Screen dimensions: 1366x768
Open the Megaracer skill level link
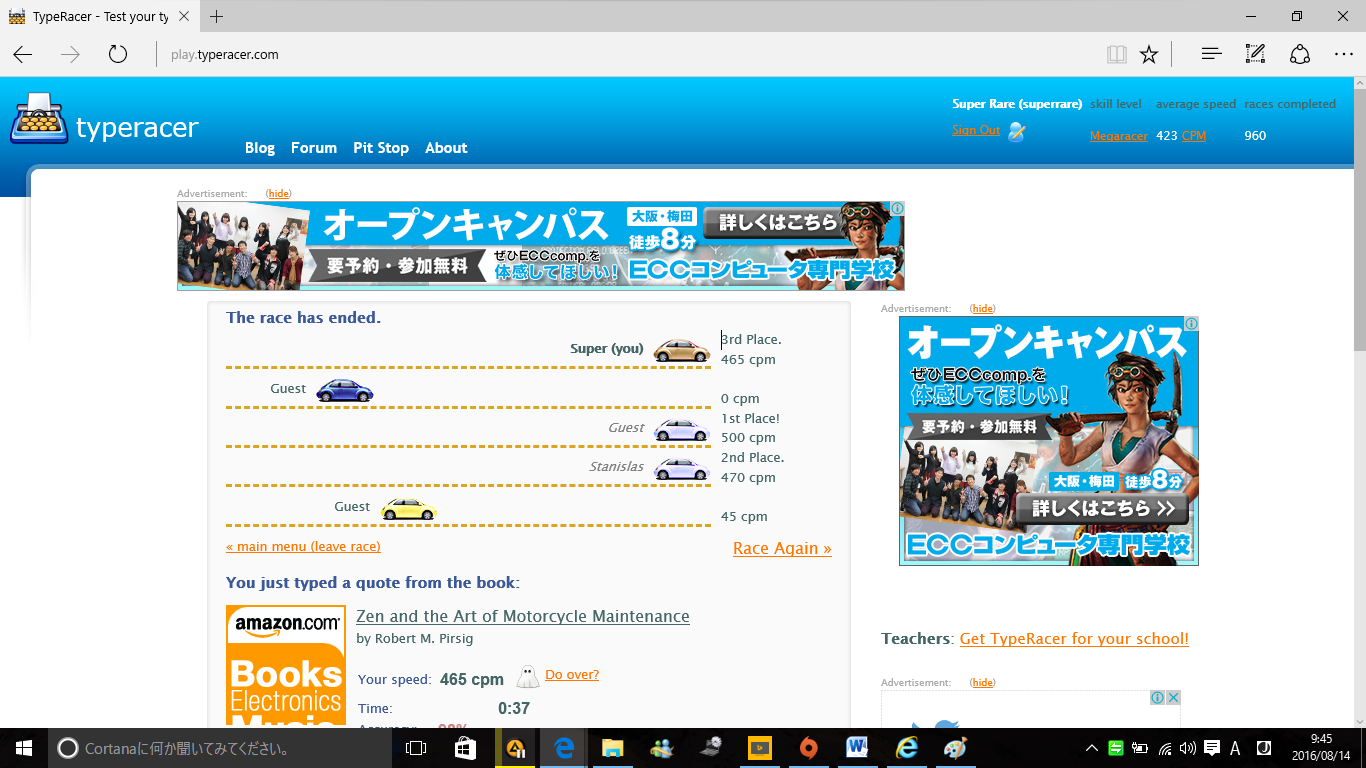pyautogui.click(x=1119, y=136)
